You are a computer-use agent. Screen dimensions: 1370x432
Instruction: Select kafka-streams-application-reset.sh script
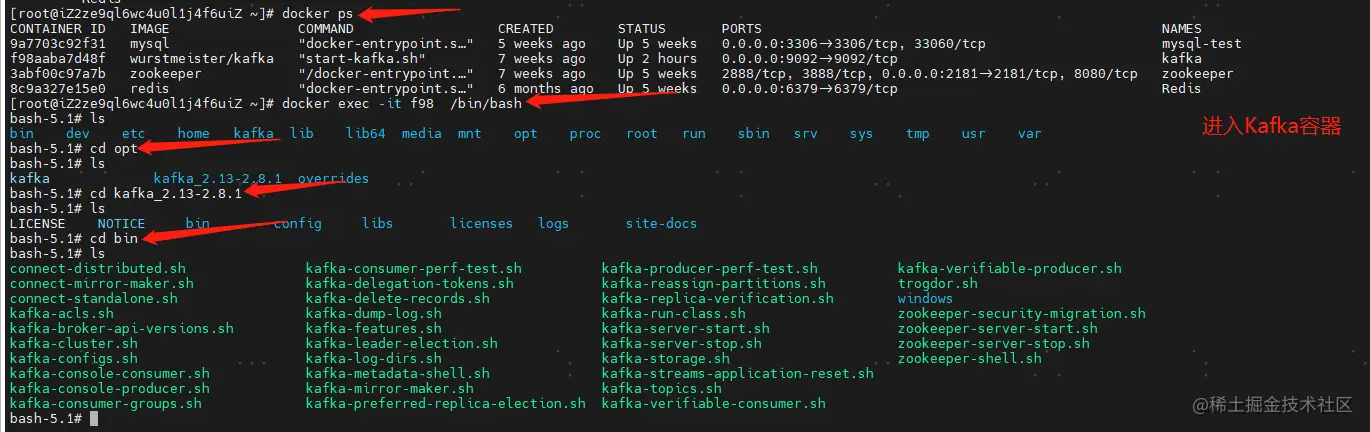tap(737, 373)
